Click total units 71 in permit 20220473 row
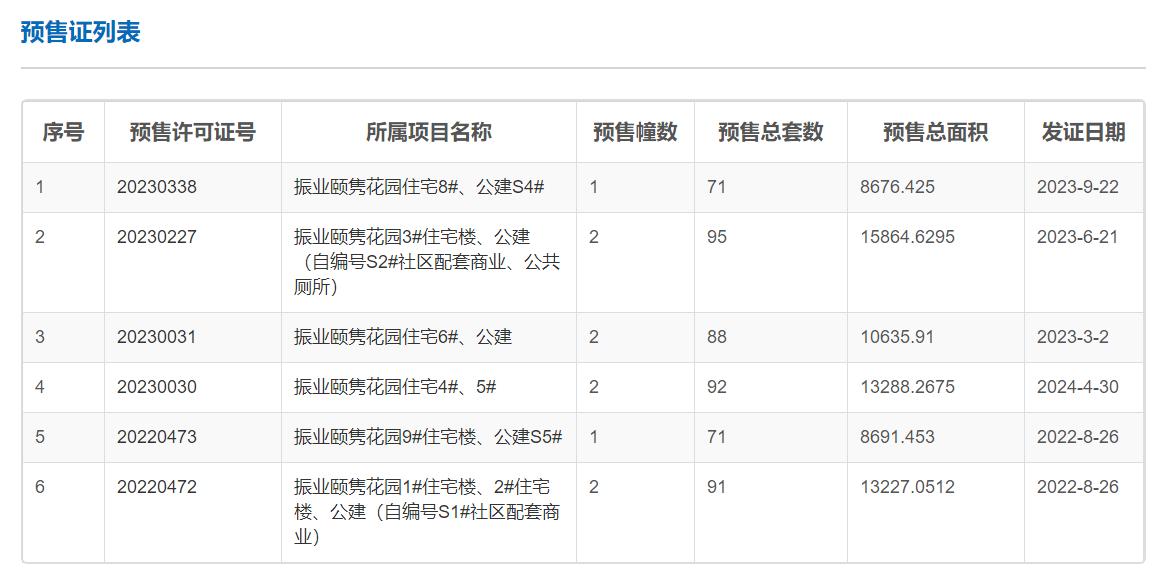 (716, 437)
